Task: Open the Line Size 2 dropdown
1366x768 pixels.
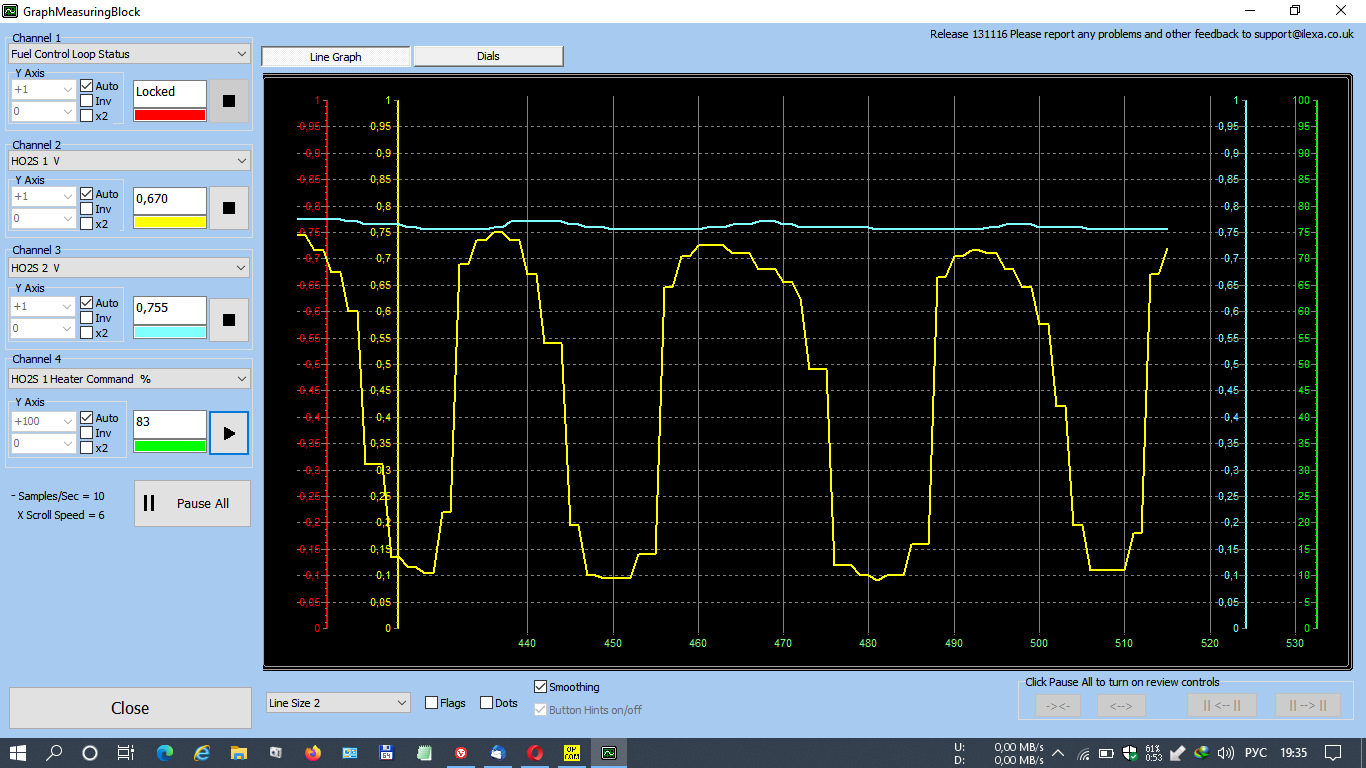Action: pyautogui.click(x=338, y=703)
